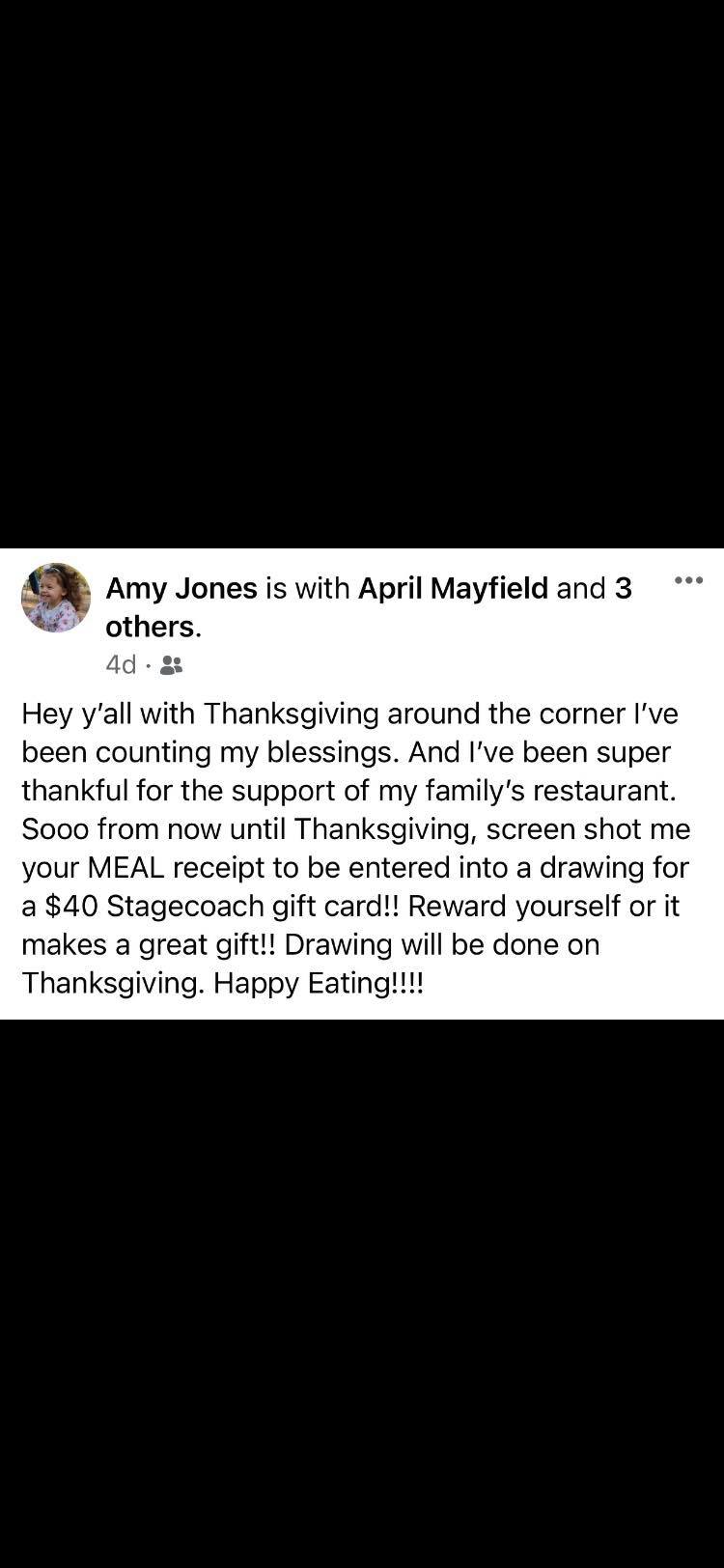Open the poster's profile picture
724x1568 pixels.
tap(56, 598)
